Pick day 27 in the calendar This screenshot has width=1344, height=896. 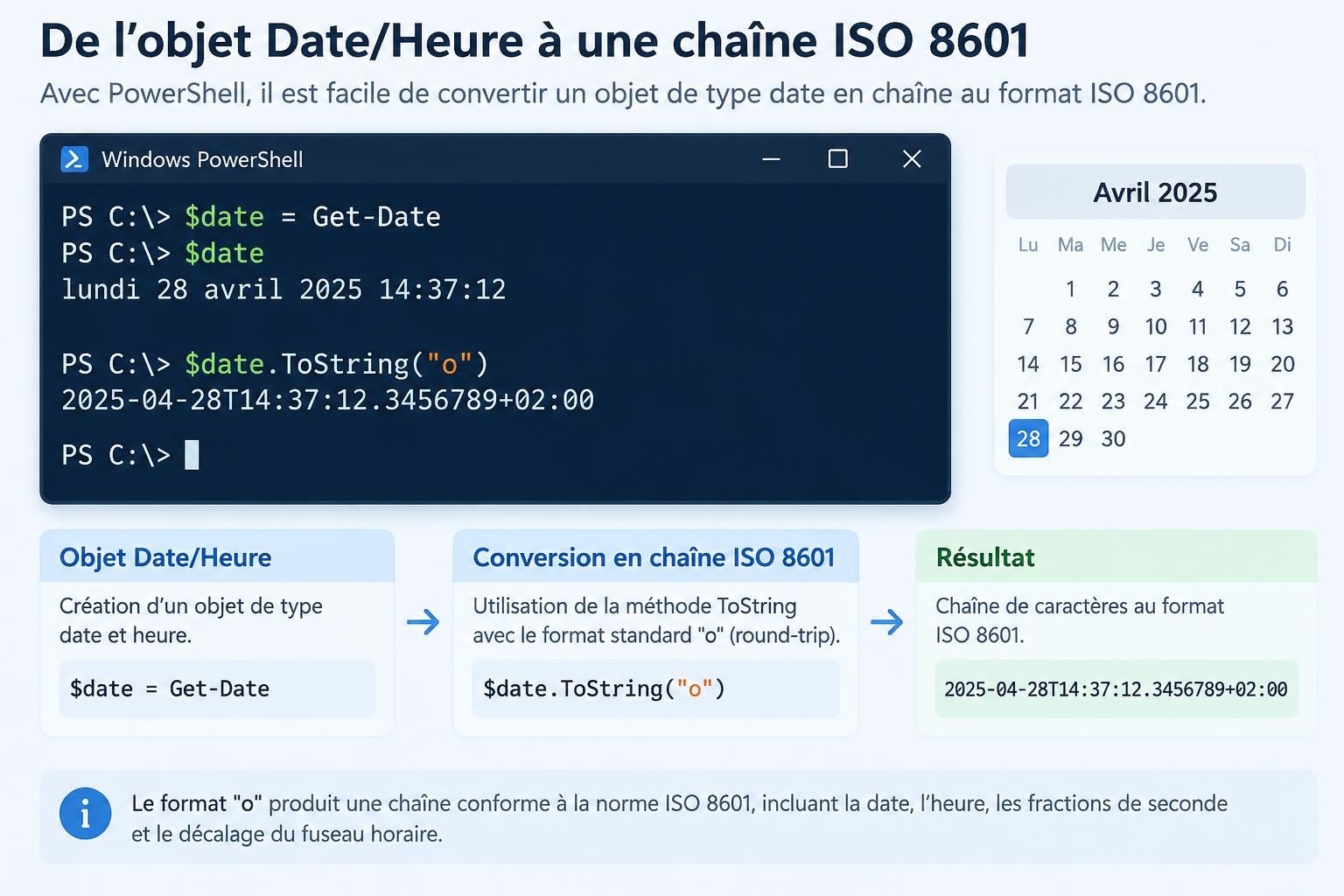[x=1282, y=402]
